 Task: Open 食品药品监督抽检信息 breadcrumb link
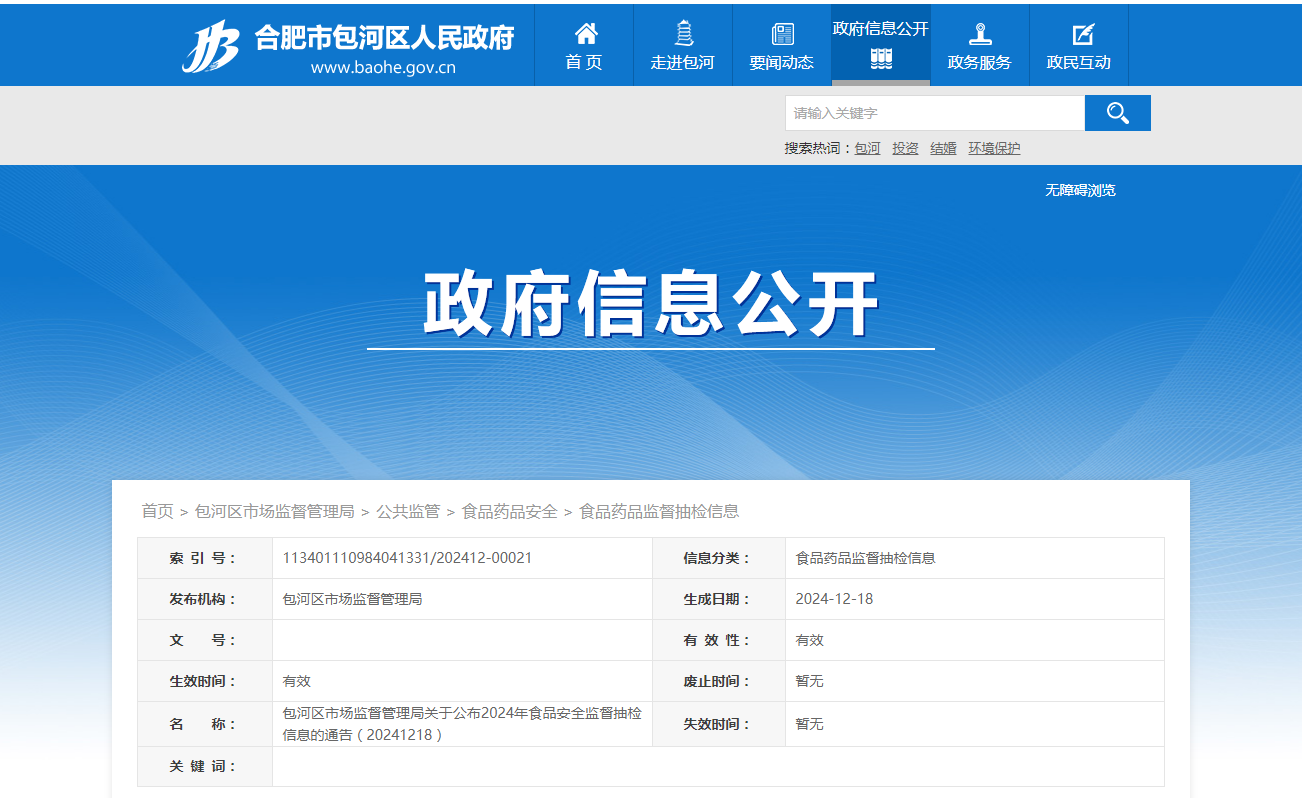click(x=659, y=511)
